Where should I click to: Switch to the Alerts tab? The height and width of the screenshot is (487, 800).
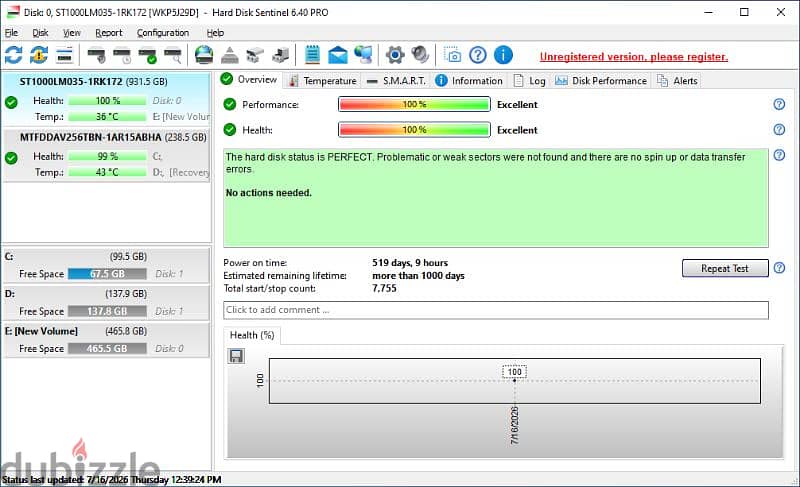(x=677, y=81)
